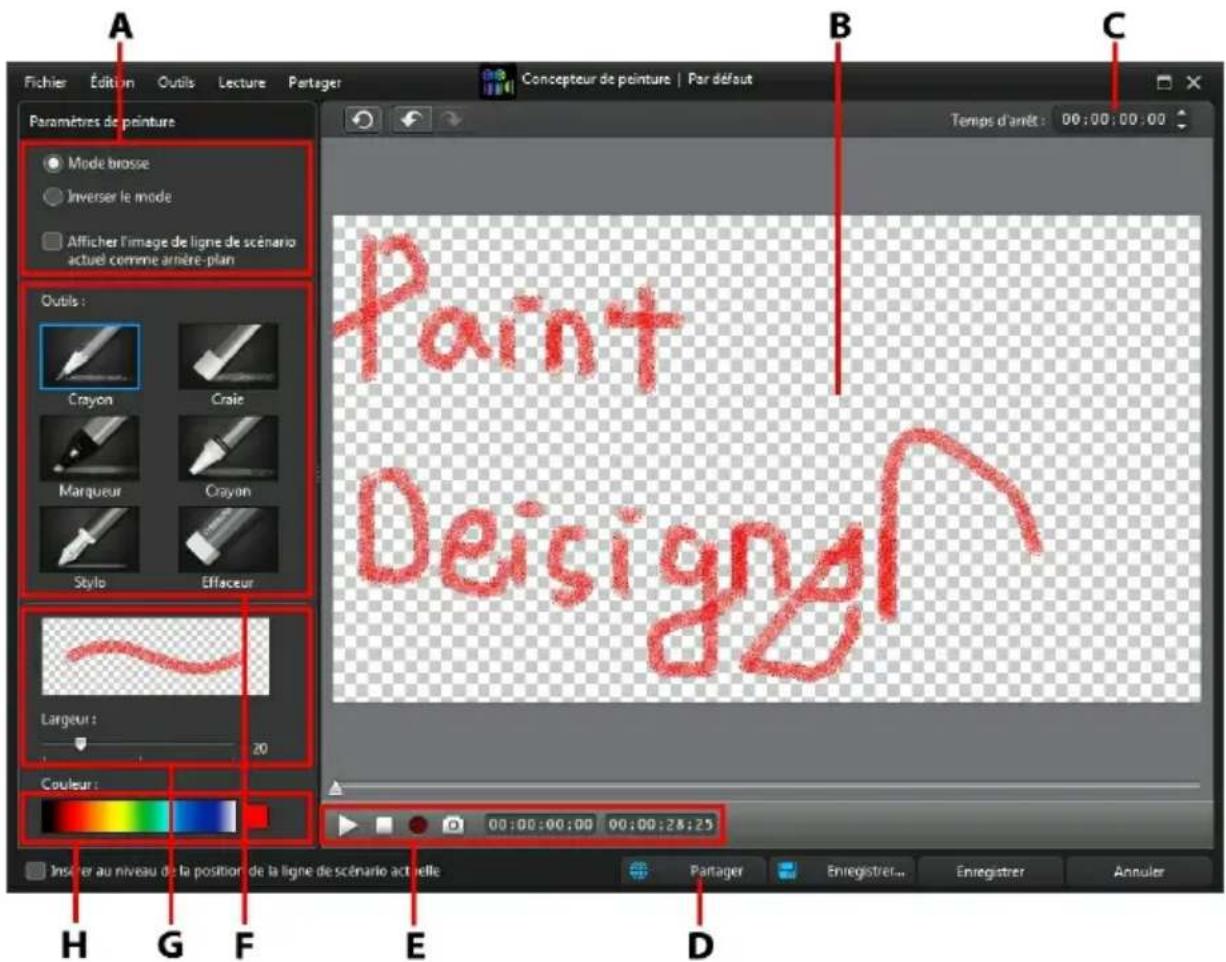Select the Marqueur tool

coord(89,448)
